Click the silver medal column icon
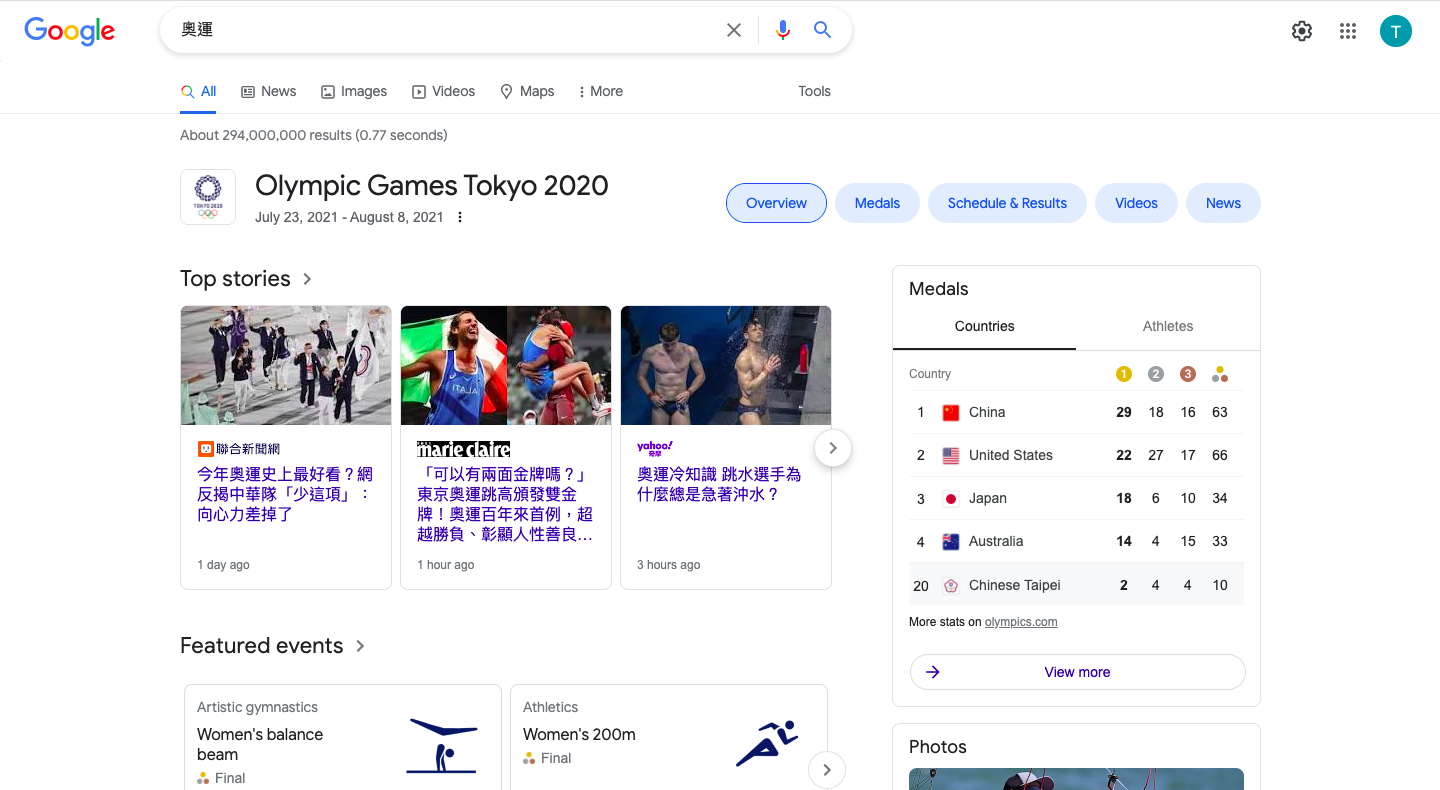Image resolution: width=1440 pixels, height=790 pixels. pos(1156,374)
